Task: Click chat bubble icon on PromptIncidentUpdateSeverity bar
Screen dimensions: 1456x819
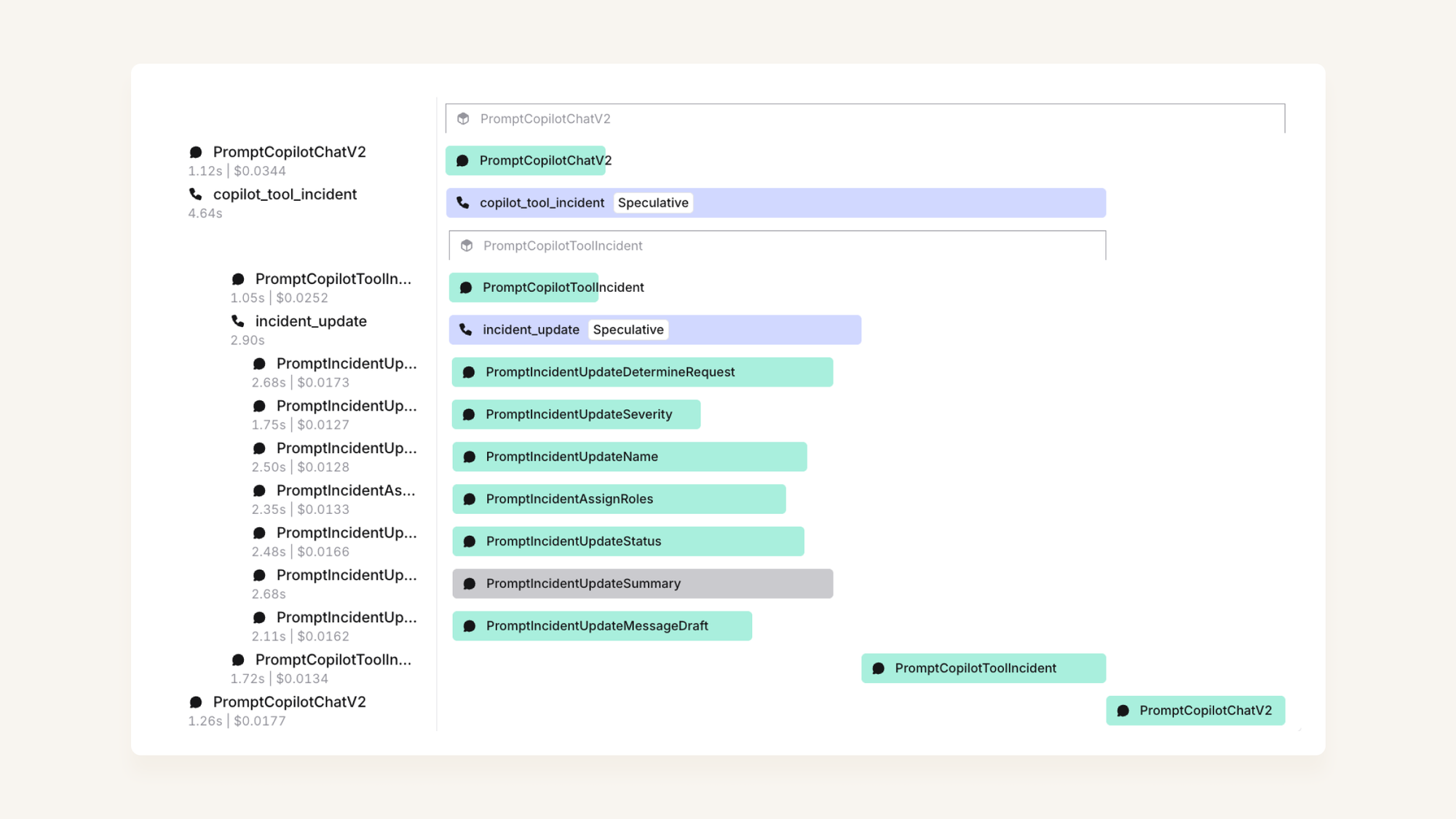Action: [470, 415]
